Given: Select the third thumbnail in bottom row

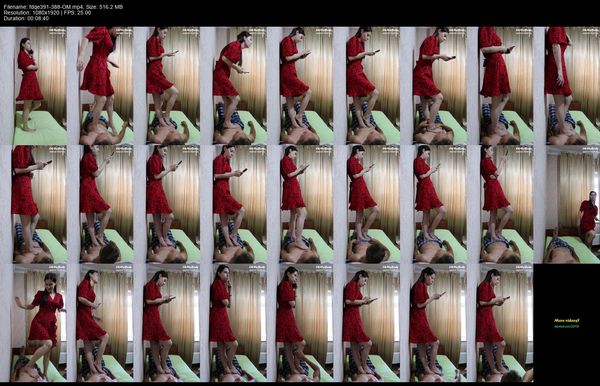Looking at the screenshot, I should 166,322.
